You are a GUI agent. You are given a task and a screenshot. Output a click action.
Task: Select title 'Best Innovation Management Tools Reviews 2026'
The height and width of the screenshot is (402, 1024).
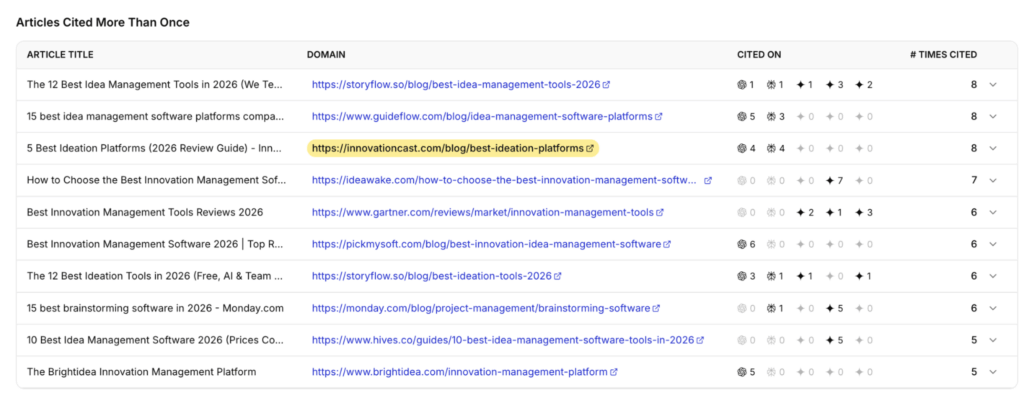click(x=145, y=213)
